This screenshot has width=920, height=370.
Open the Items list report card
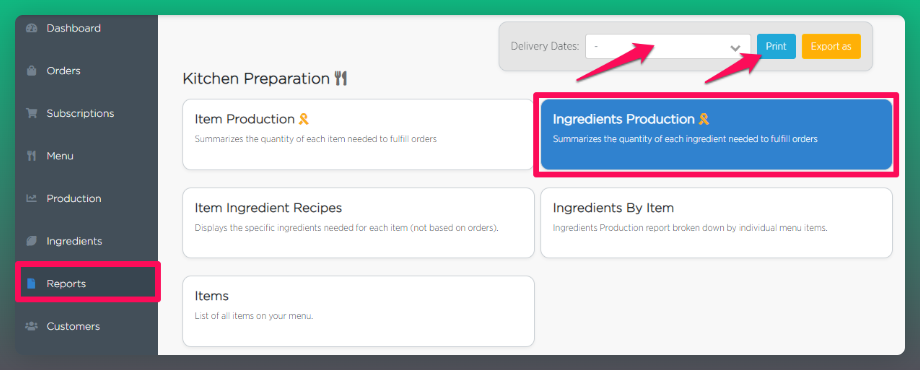click(358, 311)
